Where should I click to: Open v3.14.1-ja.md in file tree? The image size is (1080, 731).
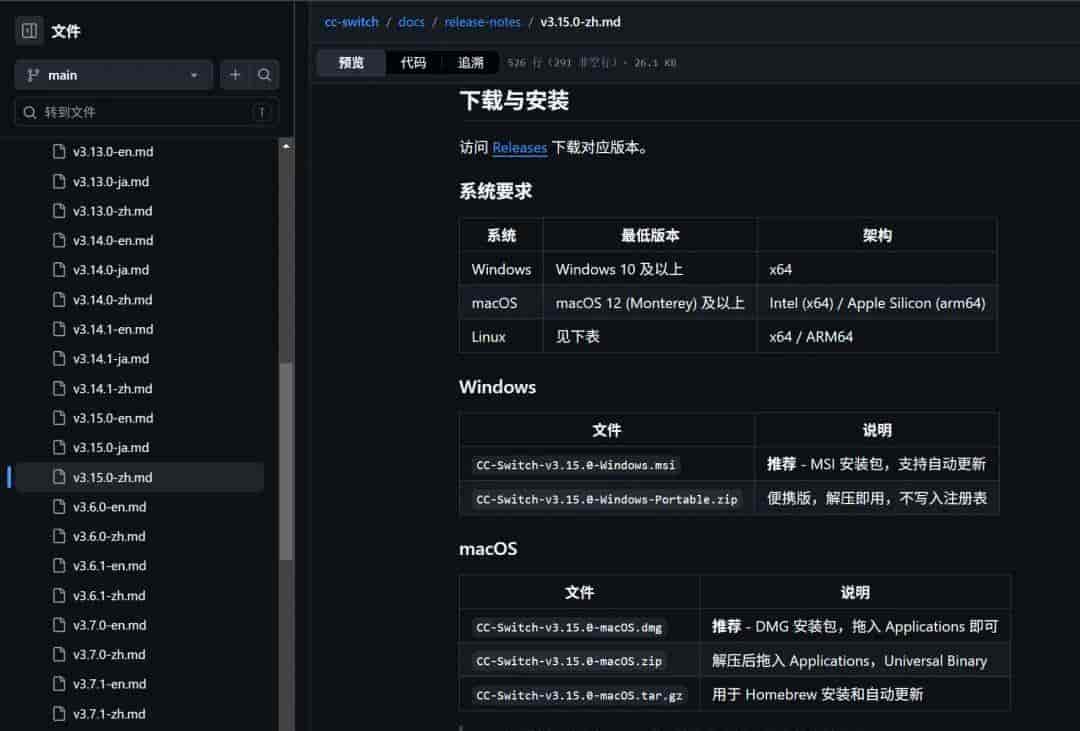click(x=111, y=359)
